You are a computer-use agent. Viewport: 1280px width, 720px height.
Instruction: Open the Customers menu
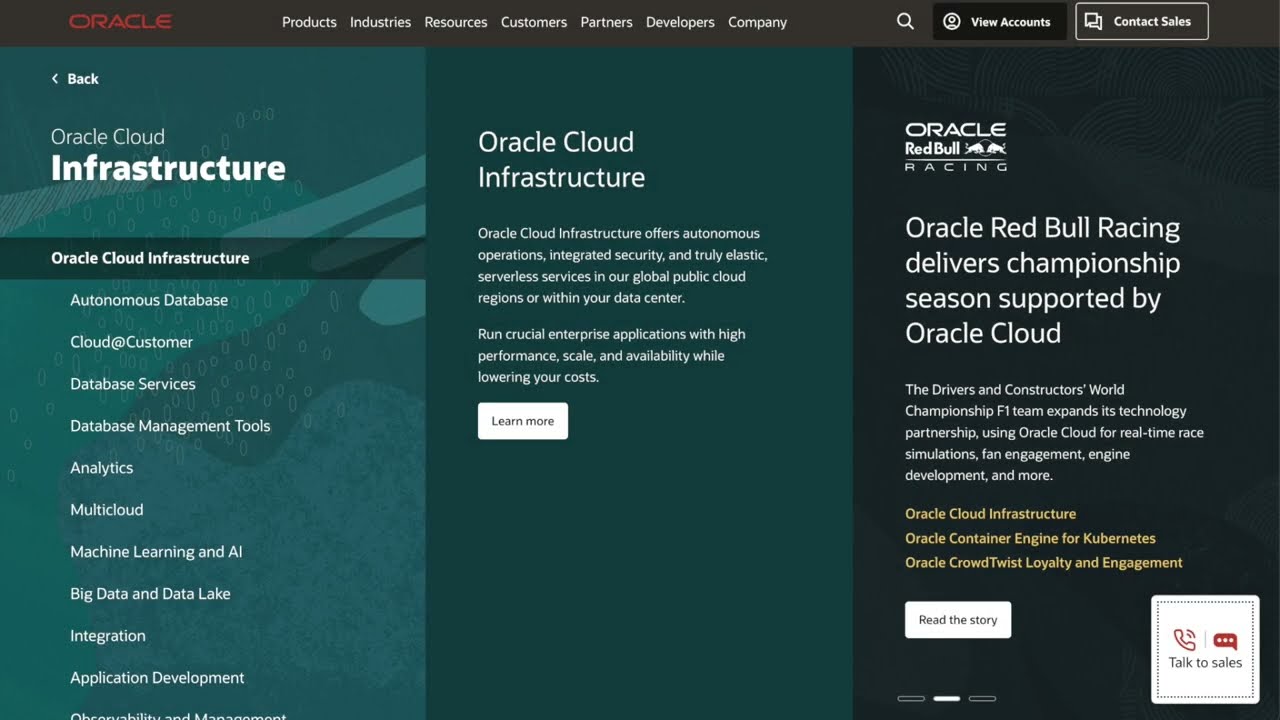[x=534, y=22]
